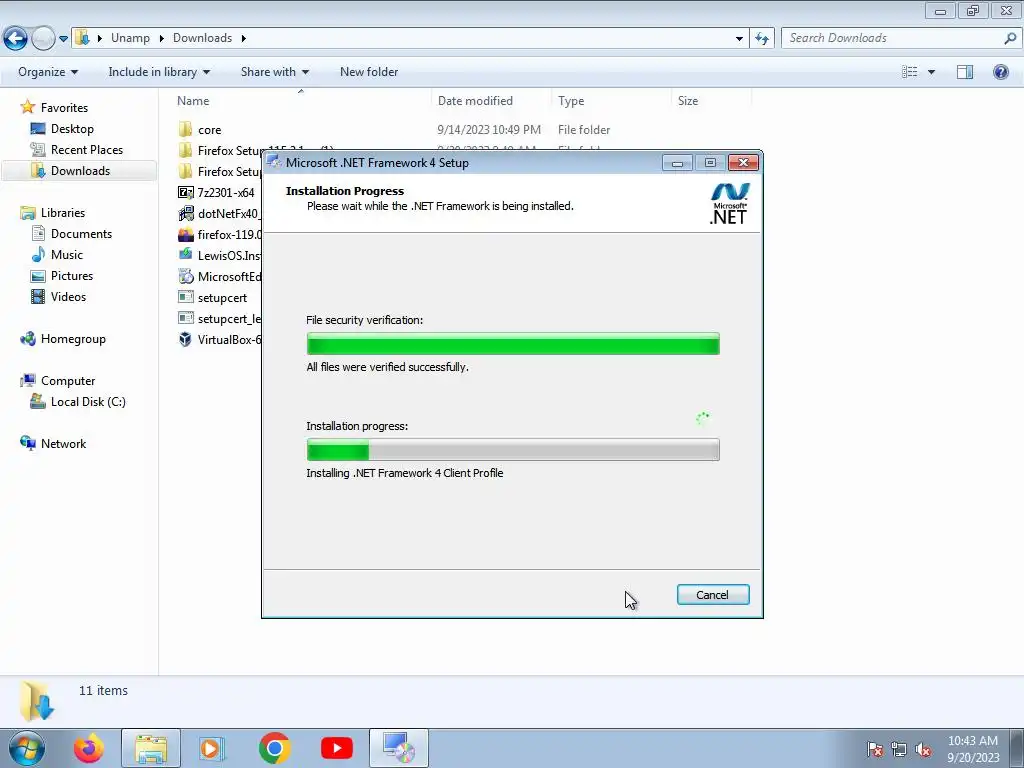Screen dimensions: 1024x768
Task: Select the setupcert file
Action: [222, 298]
